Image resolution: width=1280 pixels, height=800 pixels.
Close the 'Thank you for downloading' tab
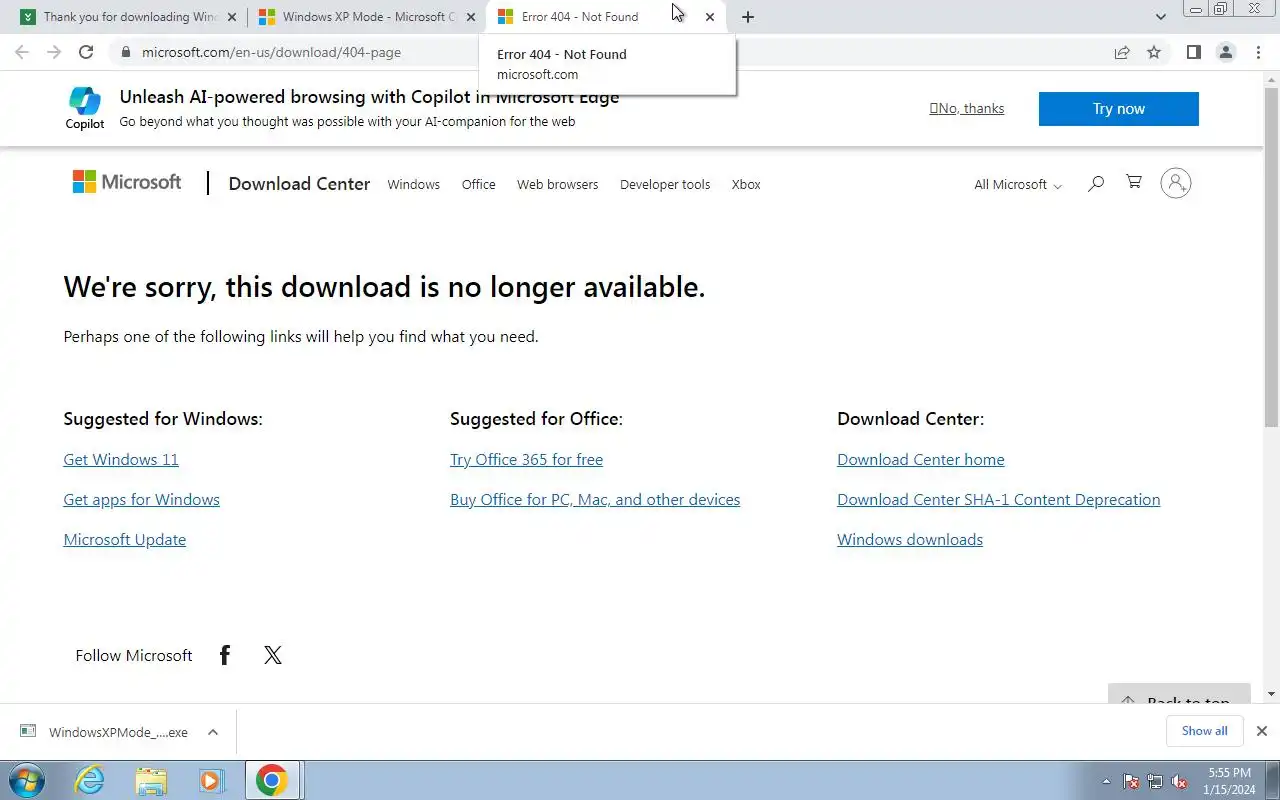click(x=232, y=17)
